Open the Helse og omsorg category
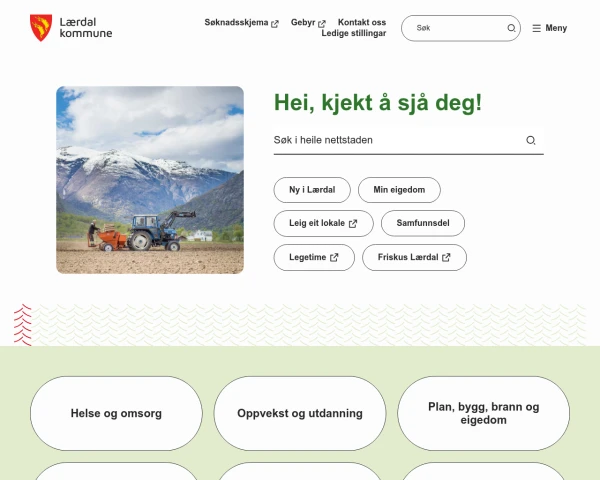Image resolution: width=600 pixels, height=480 pixels. pos(116,413)
